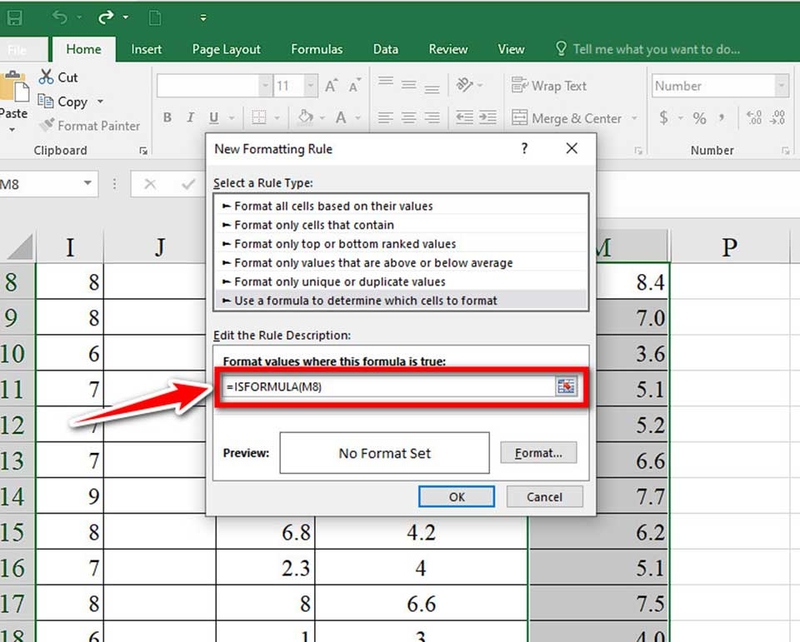Click the Copy icon
Screen dimensions: 800x642
pos(46,101)
